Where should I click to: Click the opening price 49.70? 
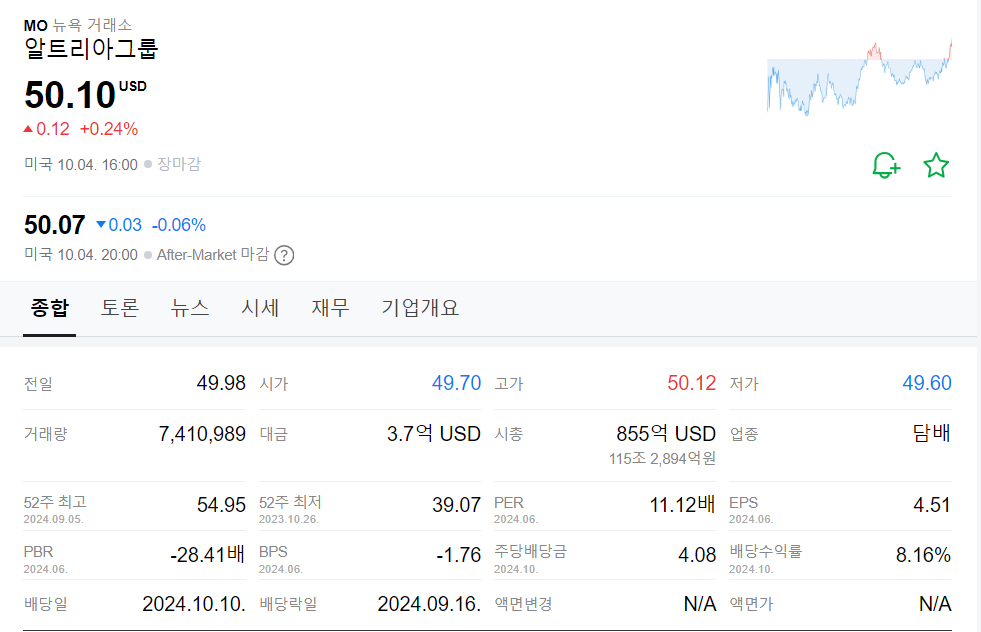point(456,383)
